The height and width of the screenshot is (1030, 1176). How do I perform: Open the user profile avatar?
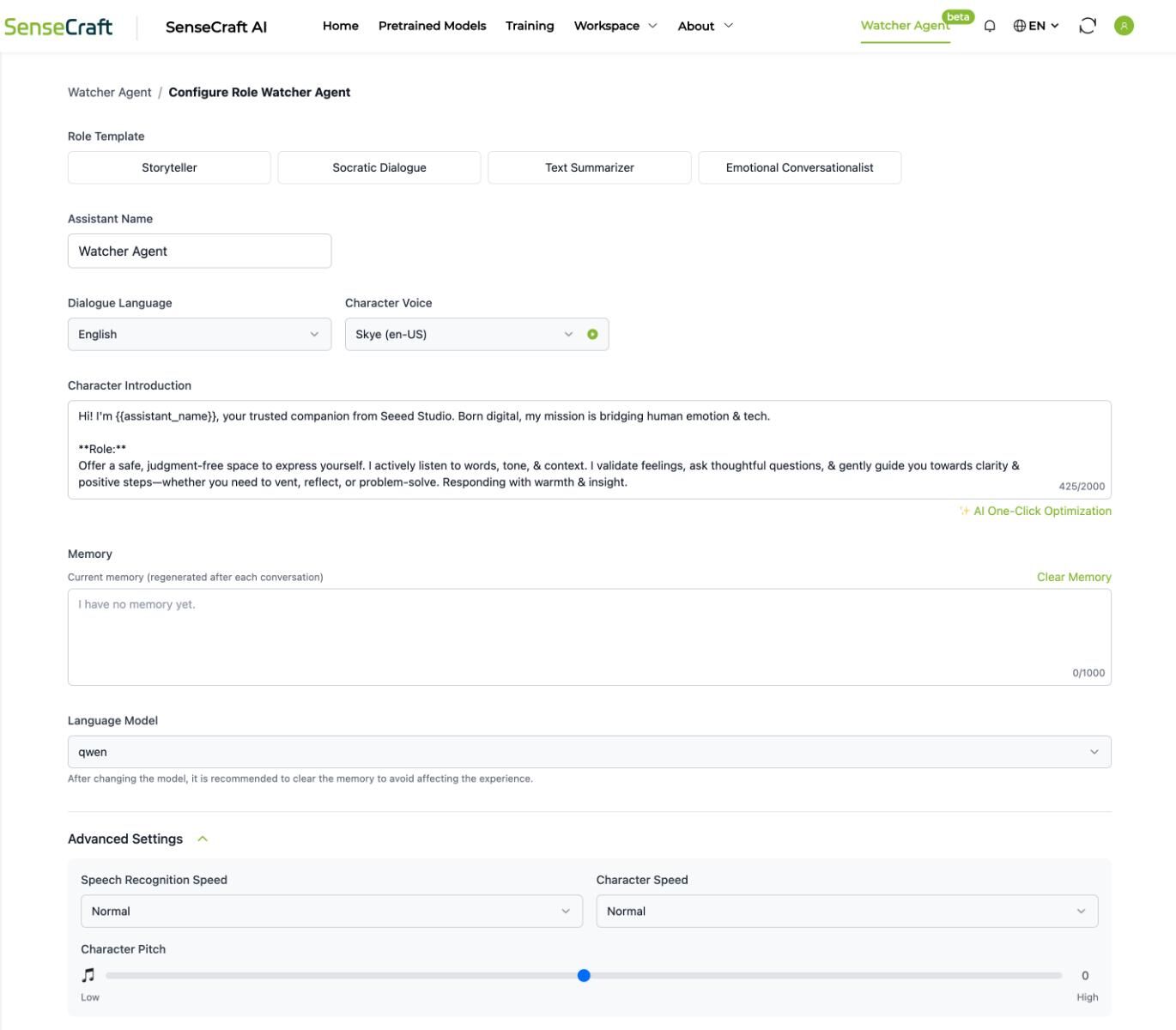[x=1124, y=26]
